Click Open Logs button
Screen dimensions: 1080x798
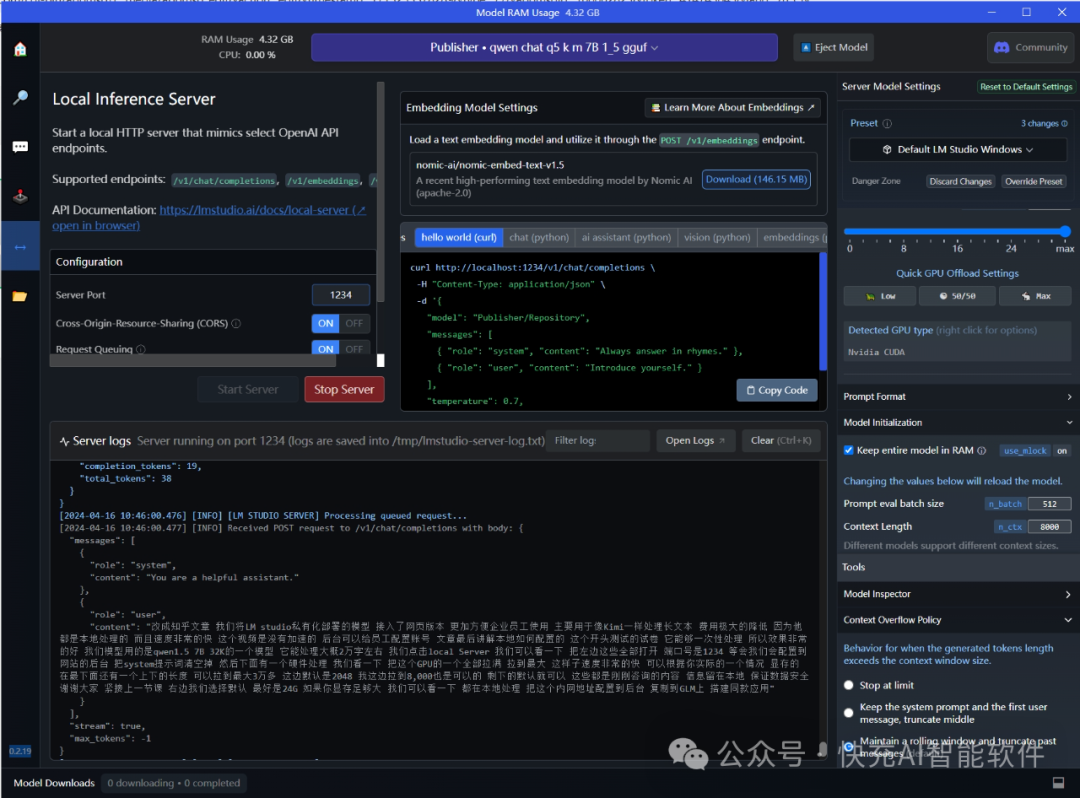point(695,441)
